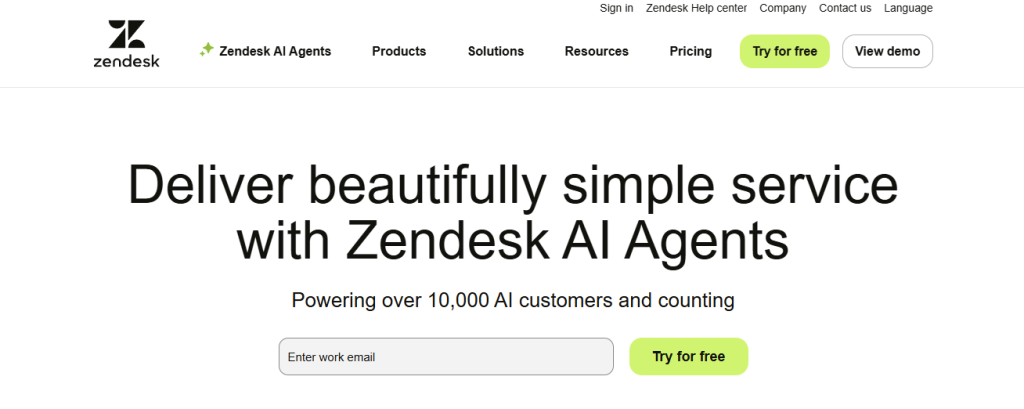
Task: Click the 'Powering over 10,000 AI customers' subheading
Action: tap(512, 300)
